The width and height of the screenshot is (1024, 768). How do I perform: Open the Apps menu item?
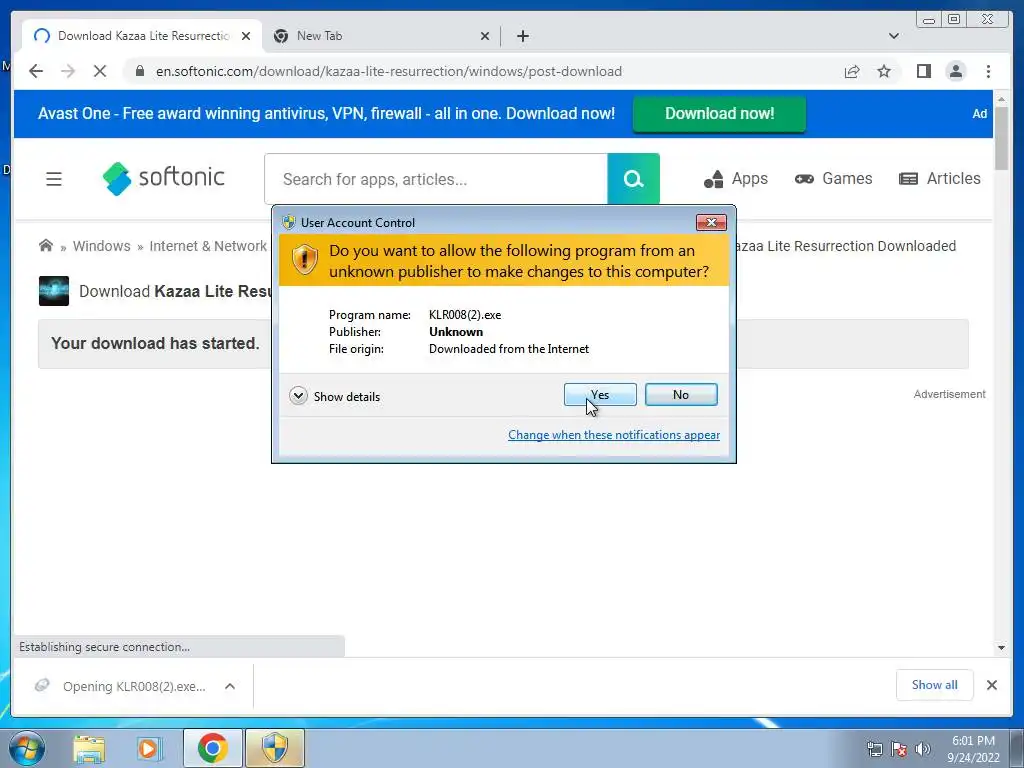(x=736, y=178)
